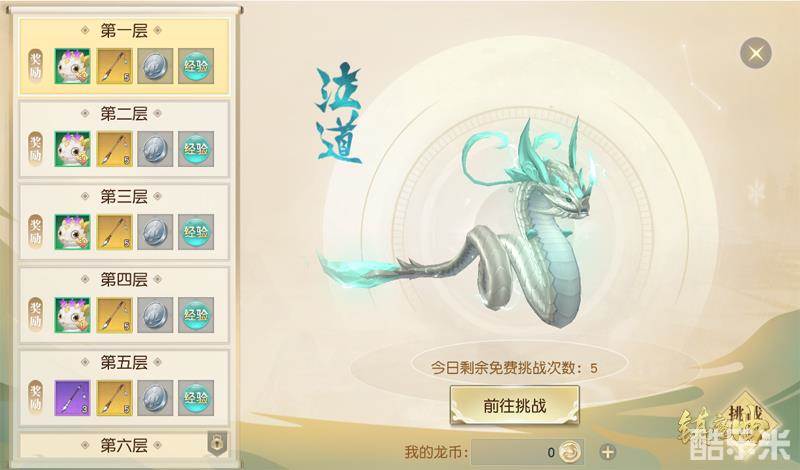Tap the 经验 reward icon in 第四层
This screenshot has height=470, width=800.
click(x=196, y=315)
